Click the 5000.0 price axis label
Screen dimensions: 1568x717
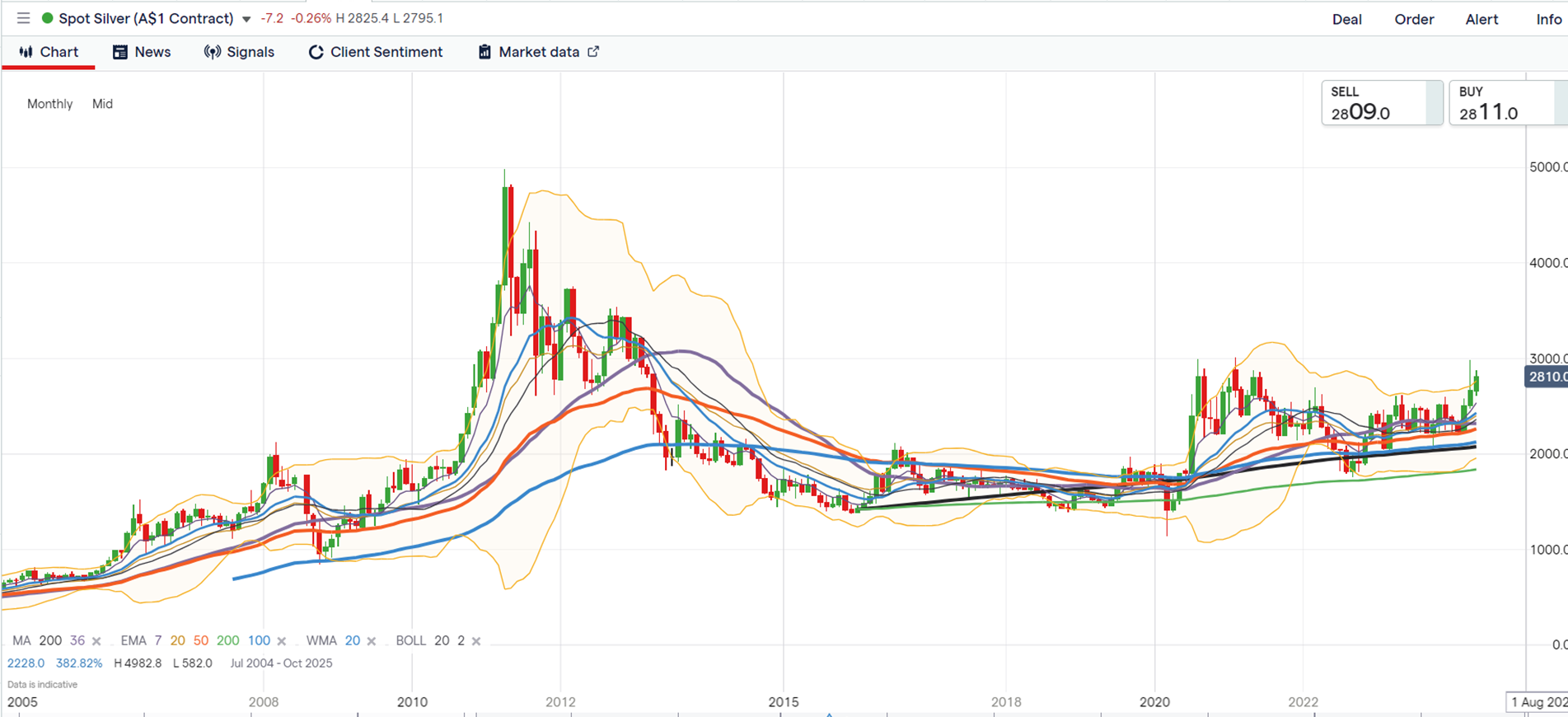pyautogui.click(x=1548, y=167)
